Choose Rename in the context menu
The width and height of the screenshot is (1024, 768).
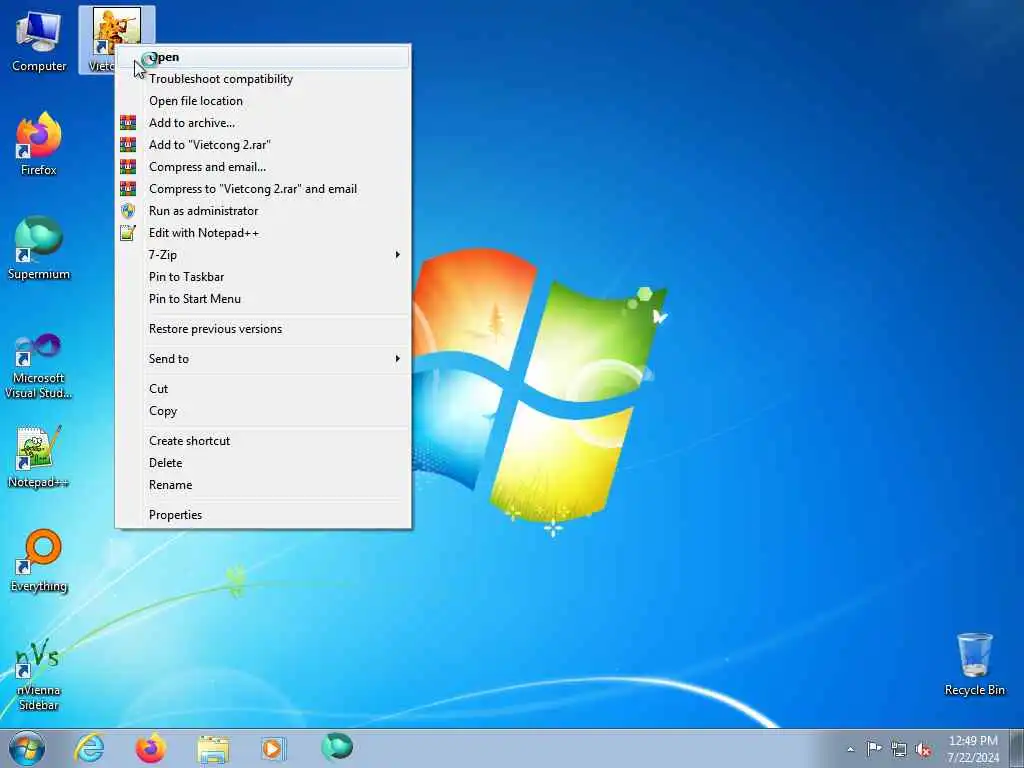(264, 485)
